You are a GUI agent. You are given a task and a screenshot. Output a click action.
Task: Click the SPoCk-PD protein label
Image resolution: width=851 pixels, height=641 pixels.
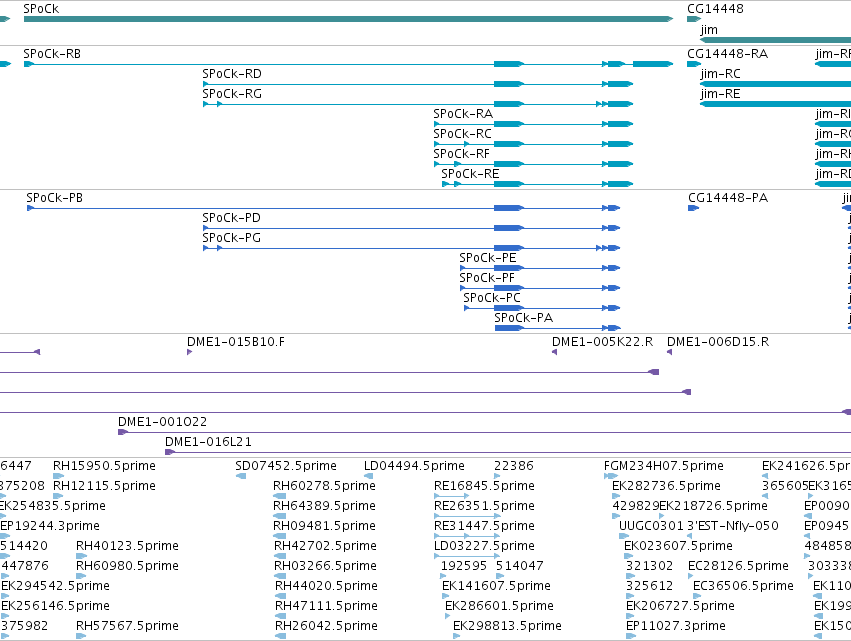tap(232, 218)
